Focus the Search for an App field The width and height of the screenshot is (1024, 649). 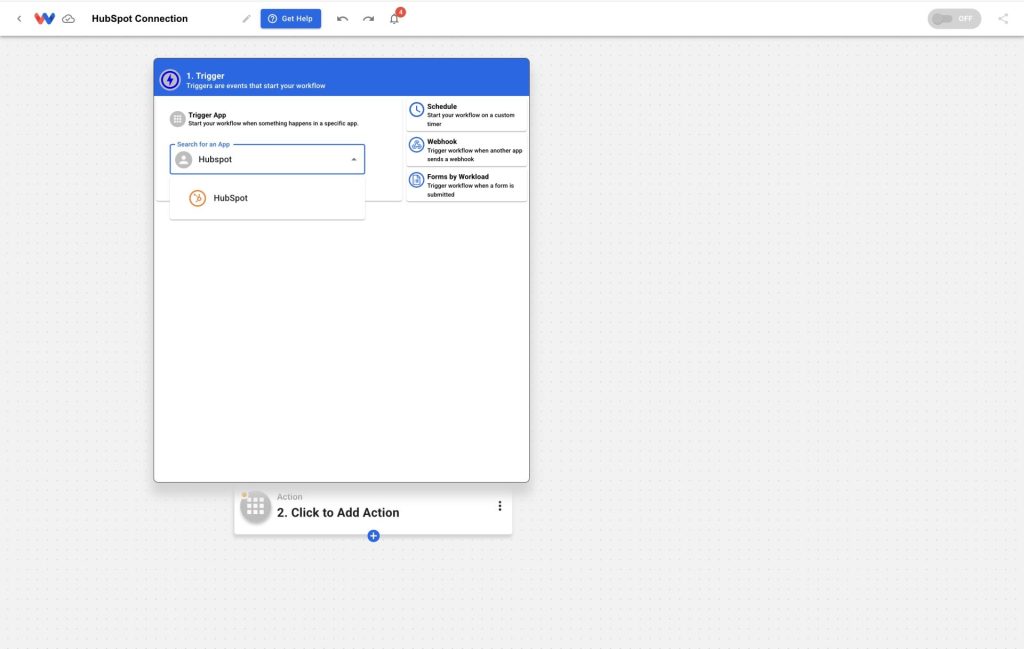coord(267,159)
